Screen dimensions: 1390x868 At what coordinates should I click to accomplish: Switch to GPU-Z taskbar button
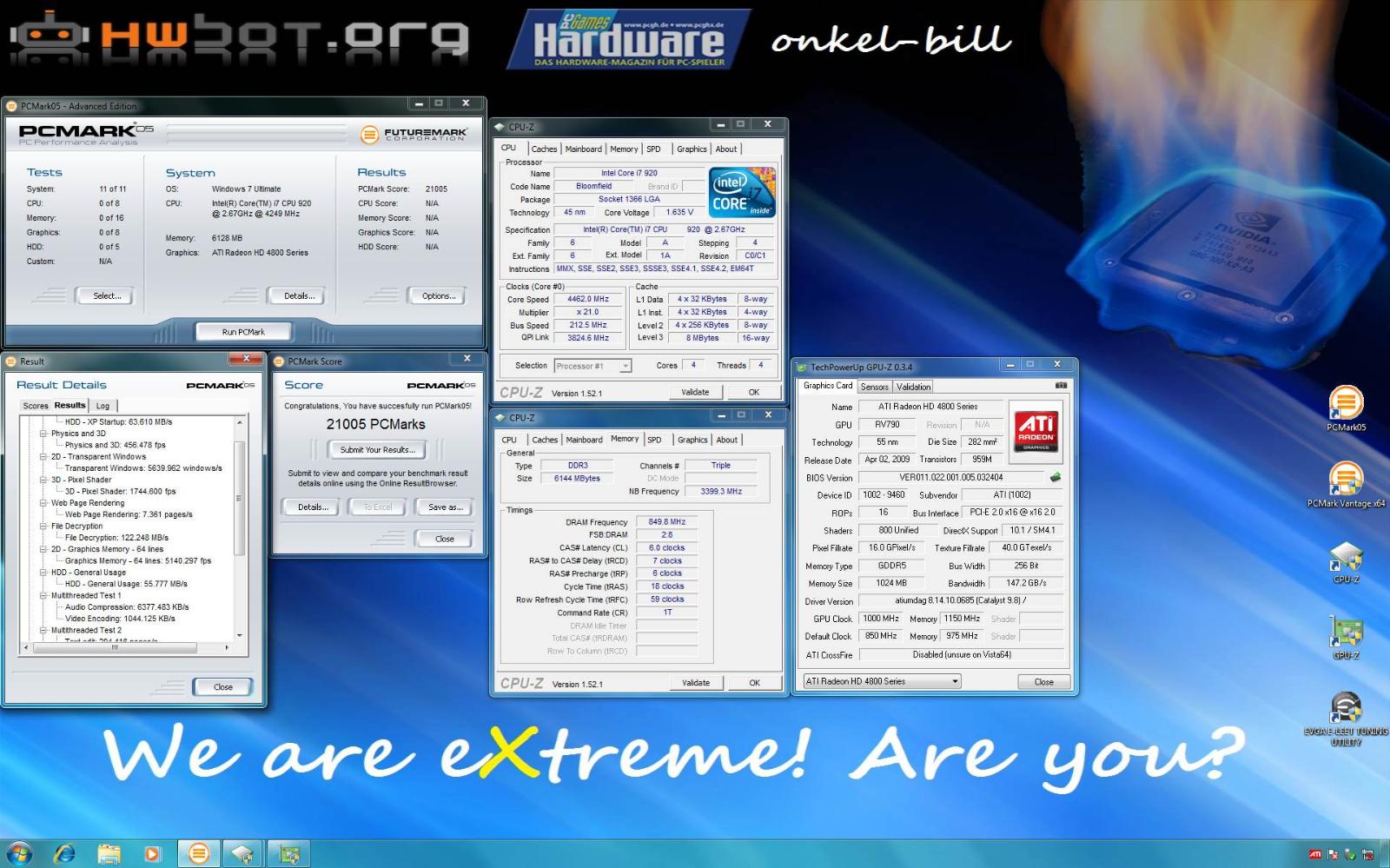click(x=288, y=853)
